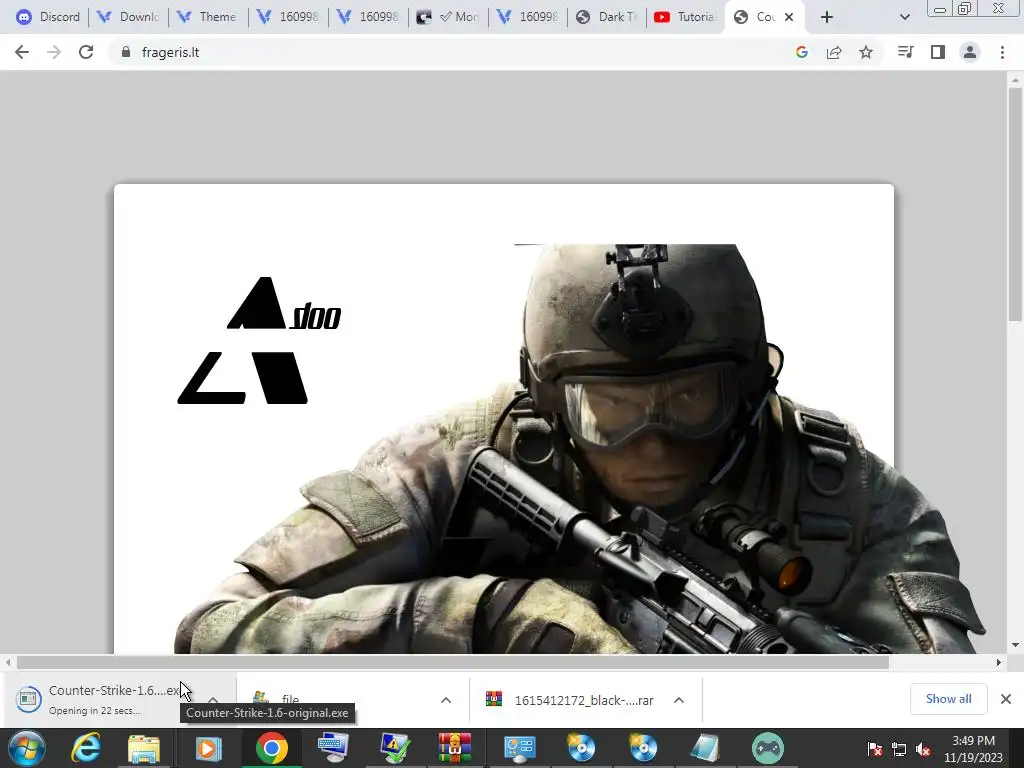
Task: Close the downloads bar
Action: 1006,699
